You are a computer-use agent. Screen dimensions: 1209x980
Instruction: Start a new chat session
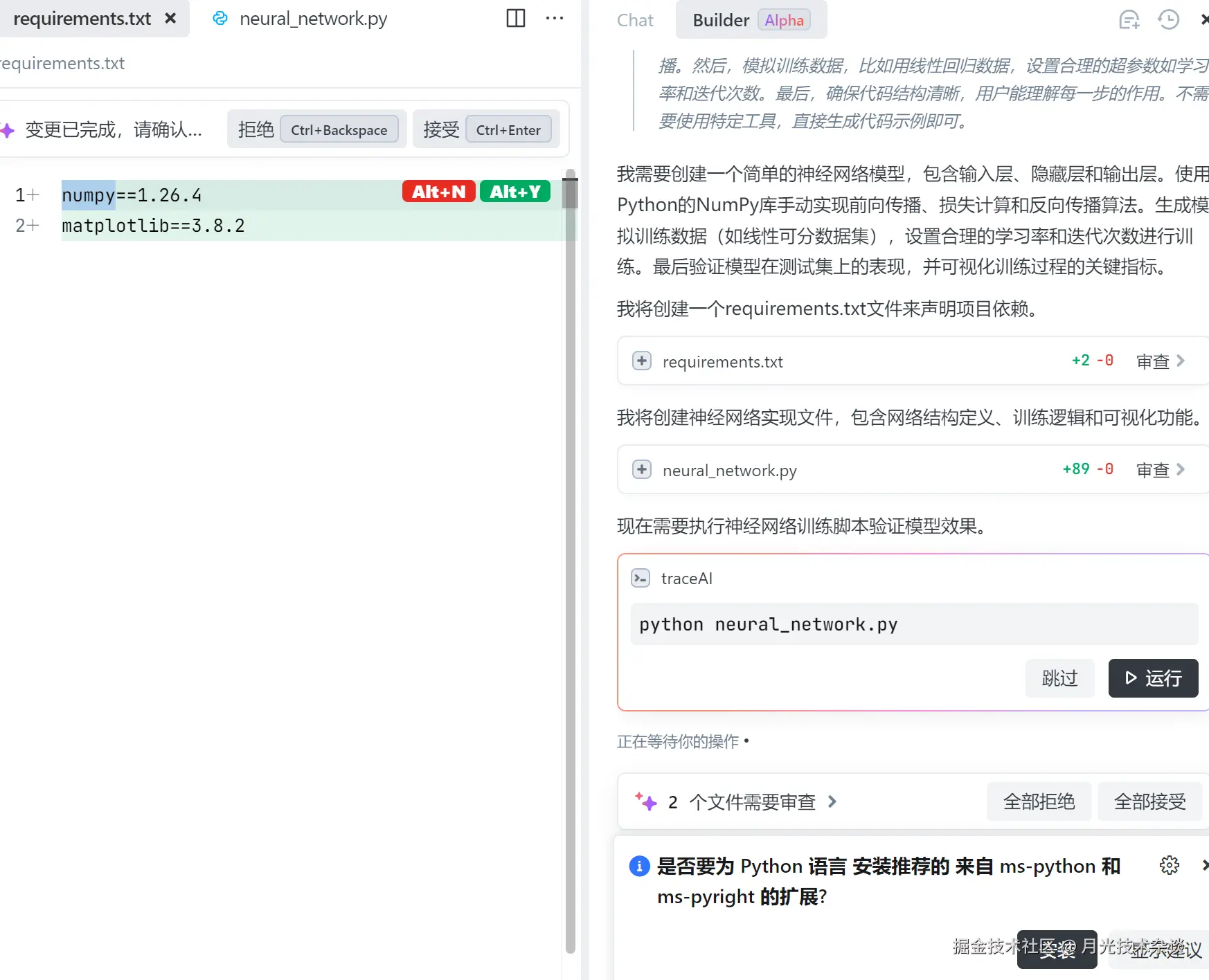(x=1129, y=20)
